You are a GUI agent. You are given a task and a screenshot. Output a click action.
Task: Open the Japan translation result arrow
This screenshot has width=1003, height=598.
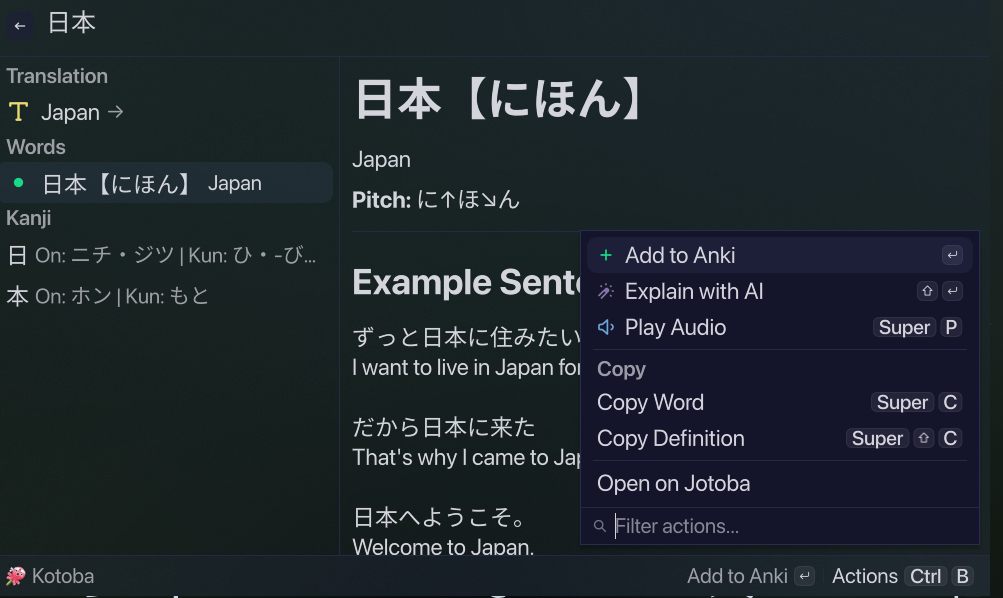click(x=115, y=112)
